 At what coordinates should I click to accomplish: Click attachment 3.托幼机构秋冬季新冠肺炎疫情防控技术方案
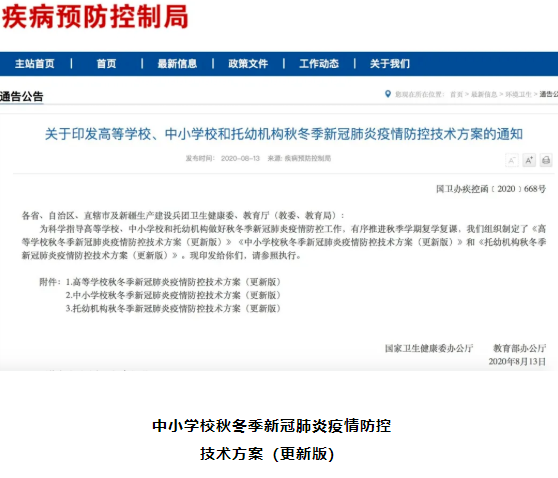click(x=173, y=309)
